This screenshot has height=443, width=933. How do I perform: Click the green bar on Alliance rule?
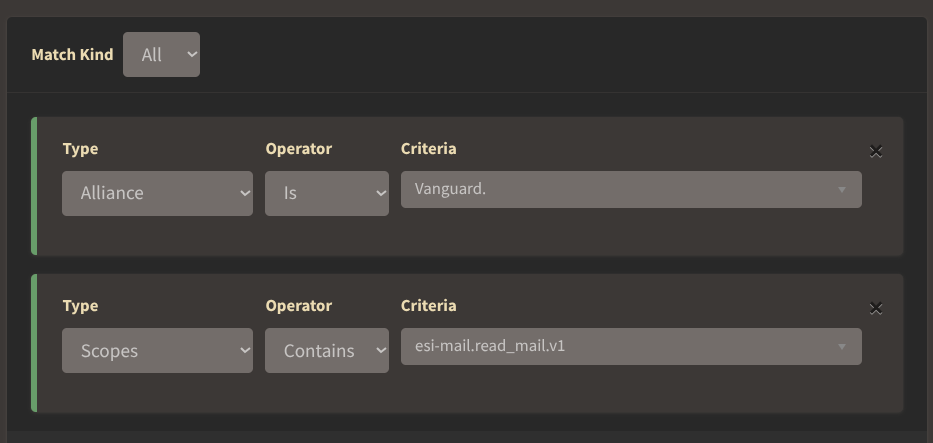point(34,186)
